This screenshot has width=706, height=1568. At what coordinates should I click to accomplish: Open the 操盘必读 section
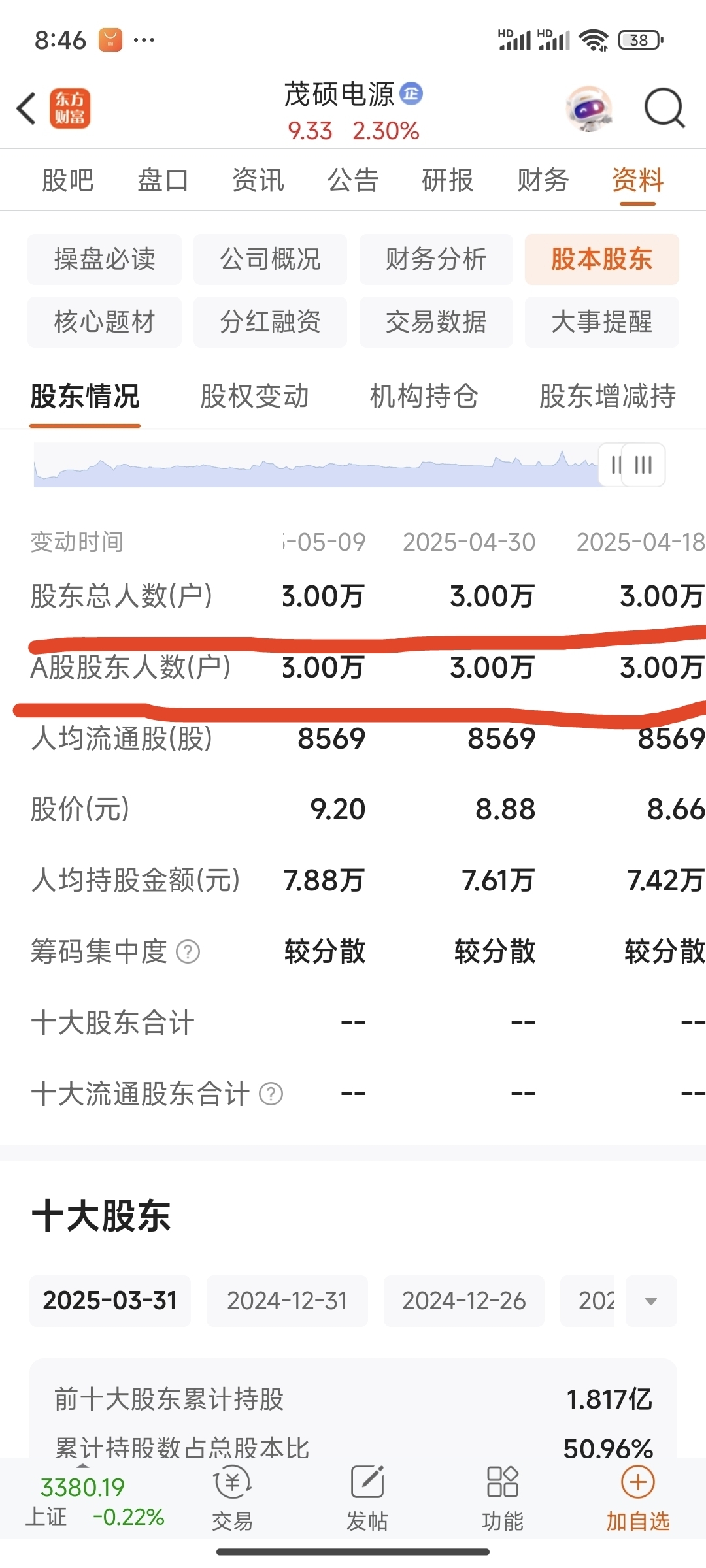tap(105, 259)
